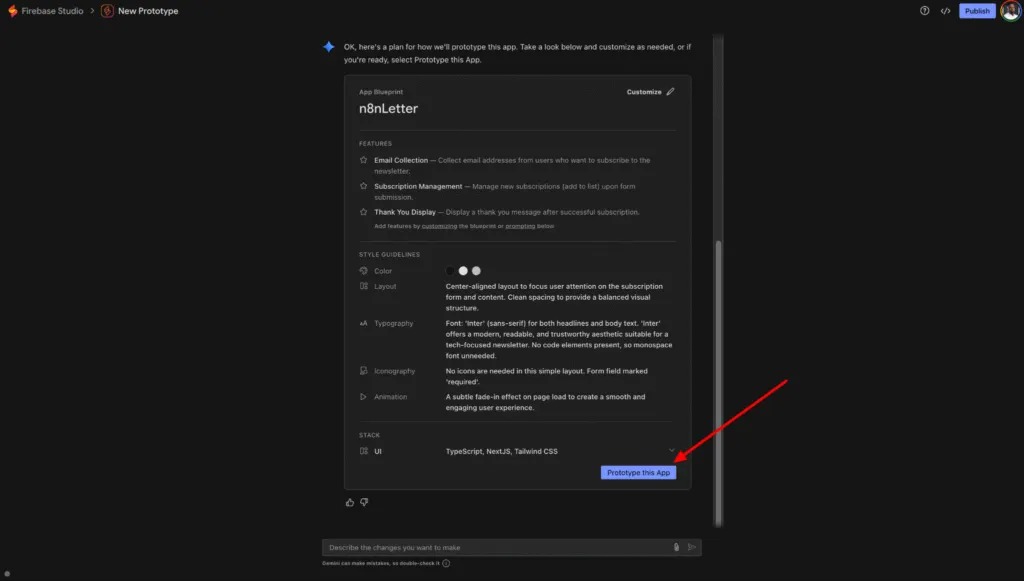
Task: Click the info icon near Gemini disclaimer
Action: [446, 563]
